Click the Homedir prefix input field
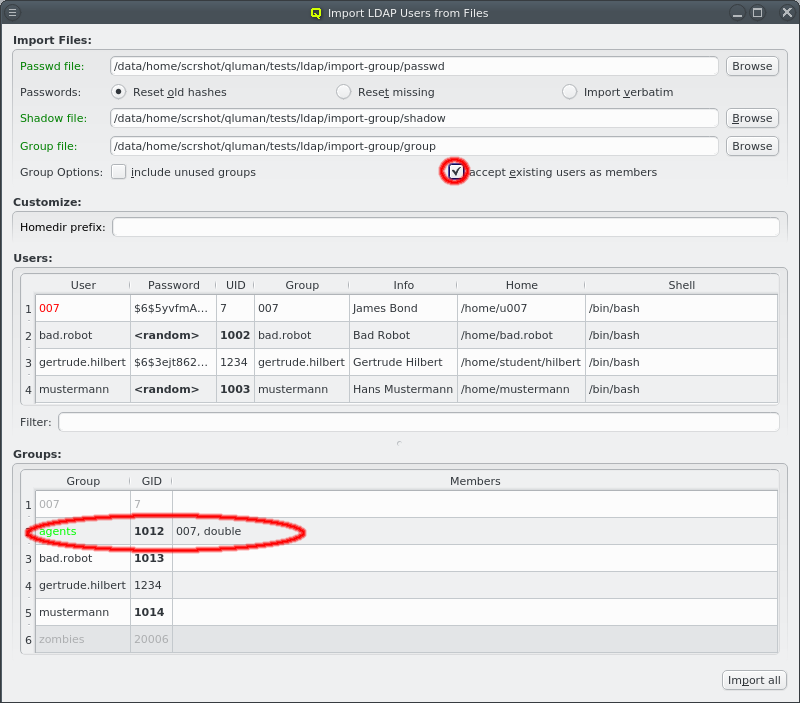 (x=445, y=227)
